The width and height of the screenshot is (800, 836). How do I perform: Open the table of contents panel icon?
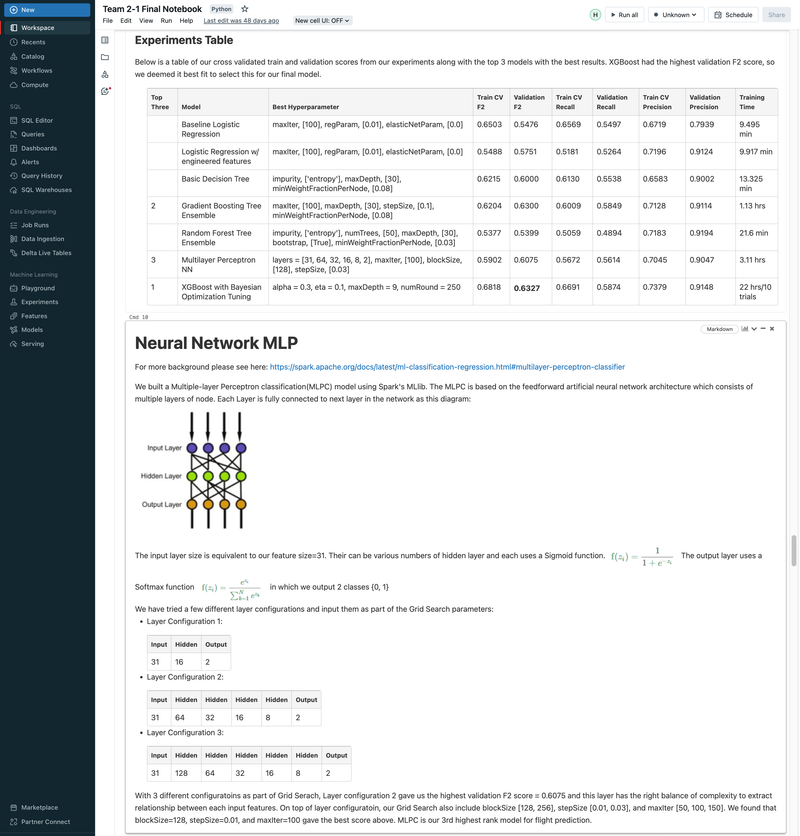click(x=105, y=39)
